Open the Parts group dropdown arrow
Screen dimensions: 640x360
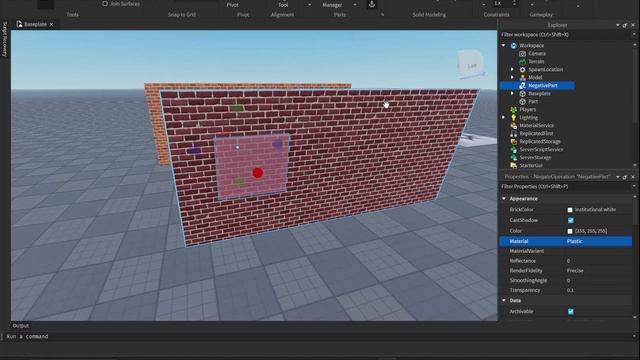[382, 15]
